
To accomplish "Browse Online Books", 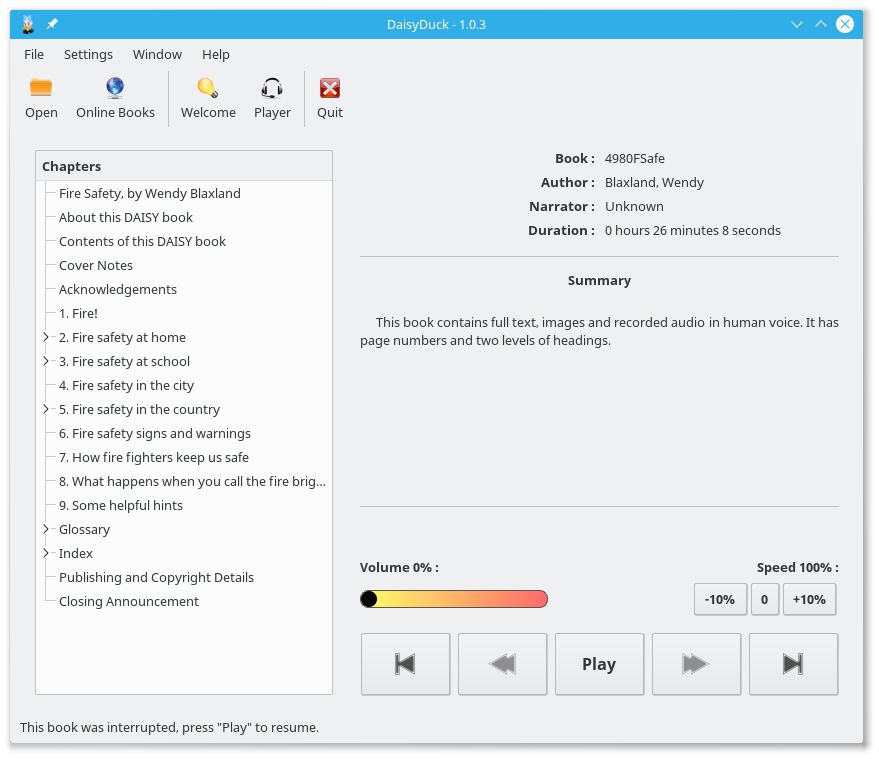I will [x=114, y=95].
